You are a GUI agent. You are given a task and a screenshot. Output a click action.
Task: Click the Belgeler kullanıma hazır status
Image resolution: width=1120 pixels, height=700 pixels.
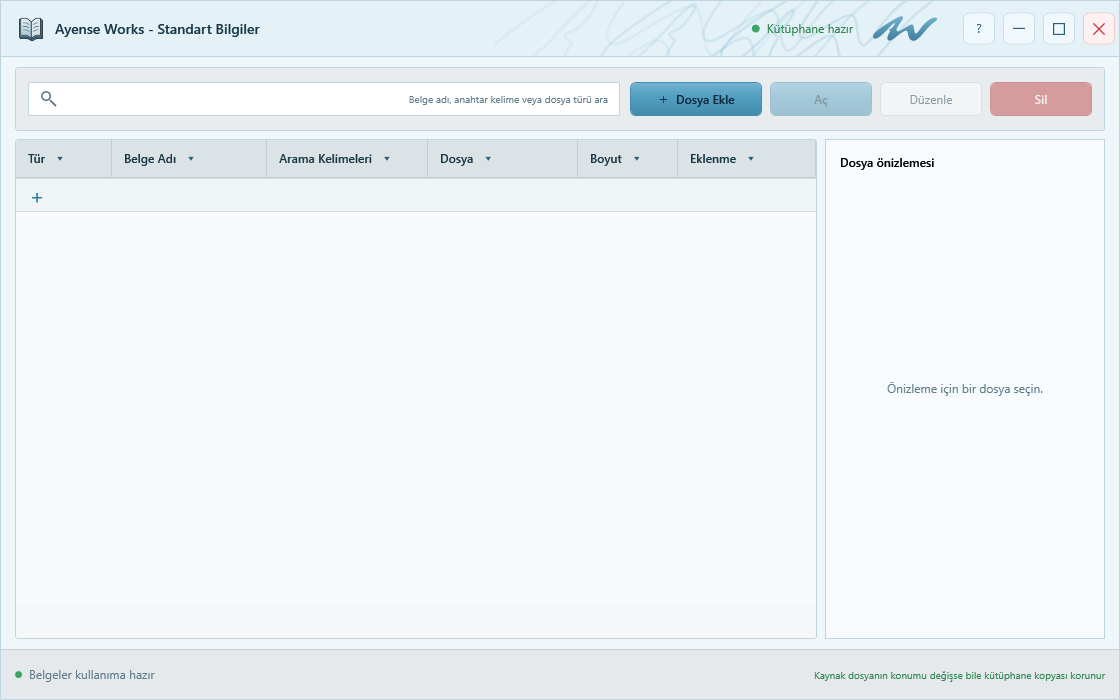pos(91,675)
